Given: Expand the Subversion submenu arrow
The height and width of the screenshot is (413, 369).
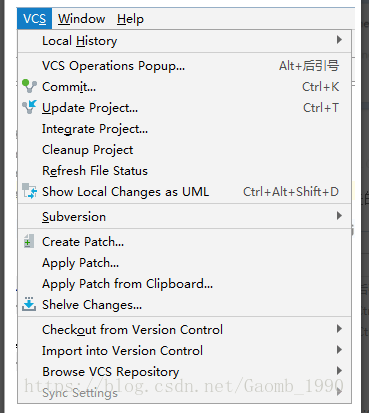Looking at the screenshot, I should (x=339, y=216).
